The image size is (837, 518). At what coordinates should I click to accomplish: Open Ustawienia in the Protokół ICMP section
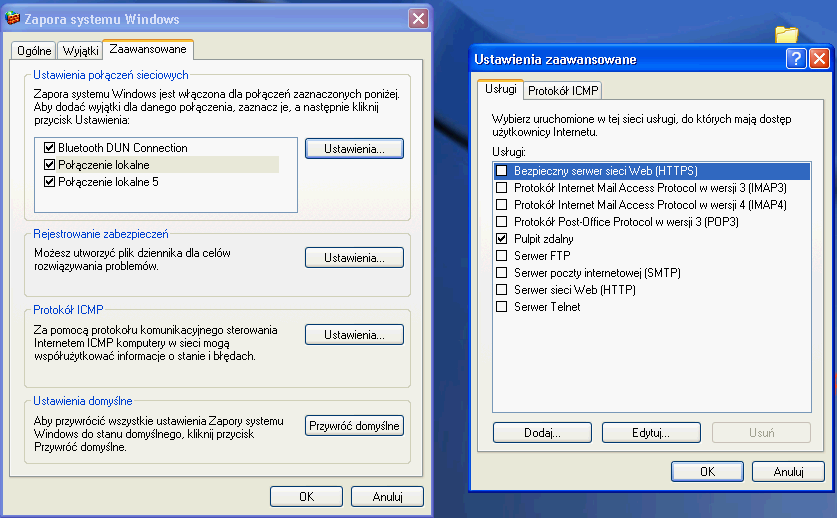(x=354, y=335)
